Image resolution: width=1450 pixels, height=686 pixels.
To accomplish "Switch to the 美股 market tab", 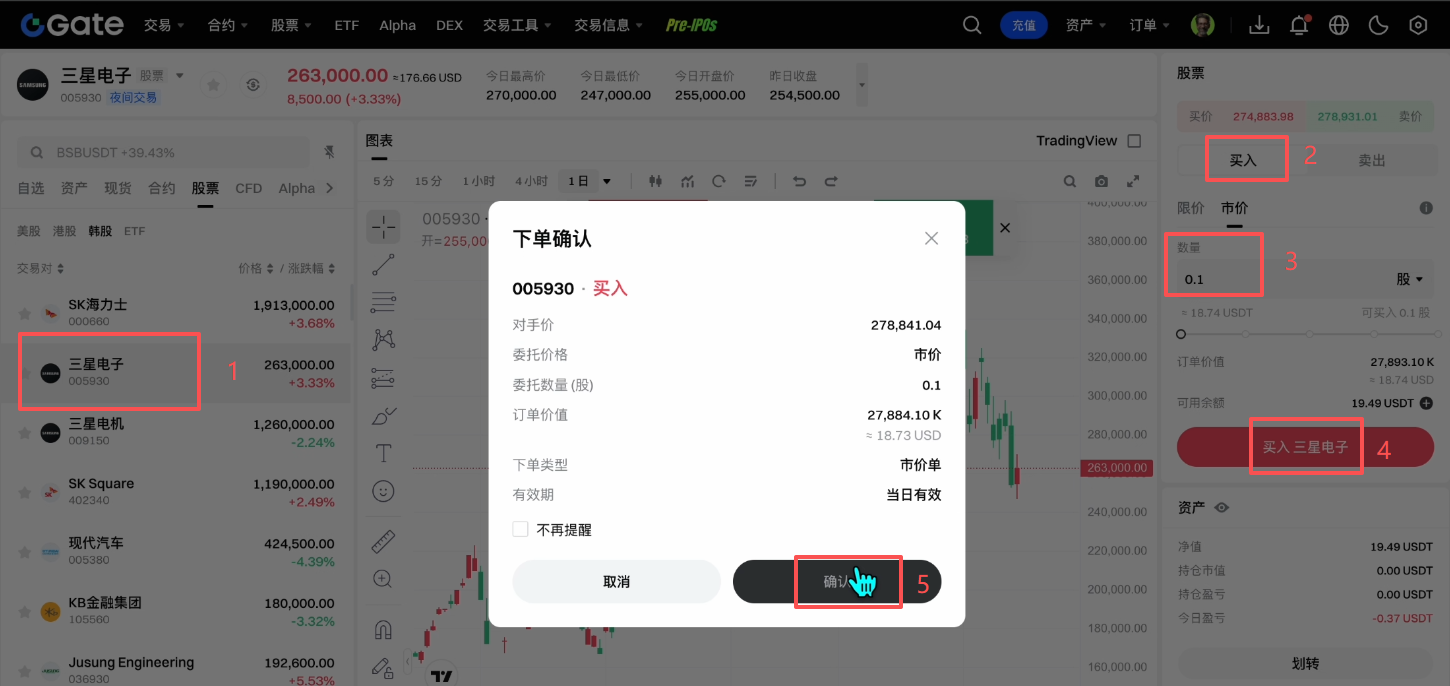I will 28,231.
